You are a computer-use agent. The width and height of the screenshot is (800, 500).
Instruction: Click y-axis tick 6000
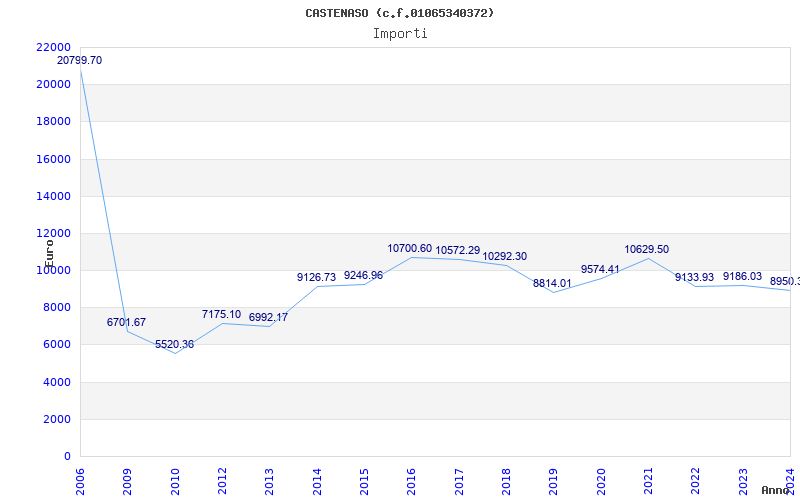click(x=56, y=344)
